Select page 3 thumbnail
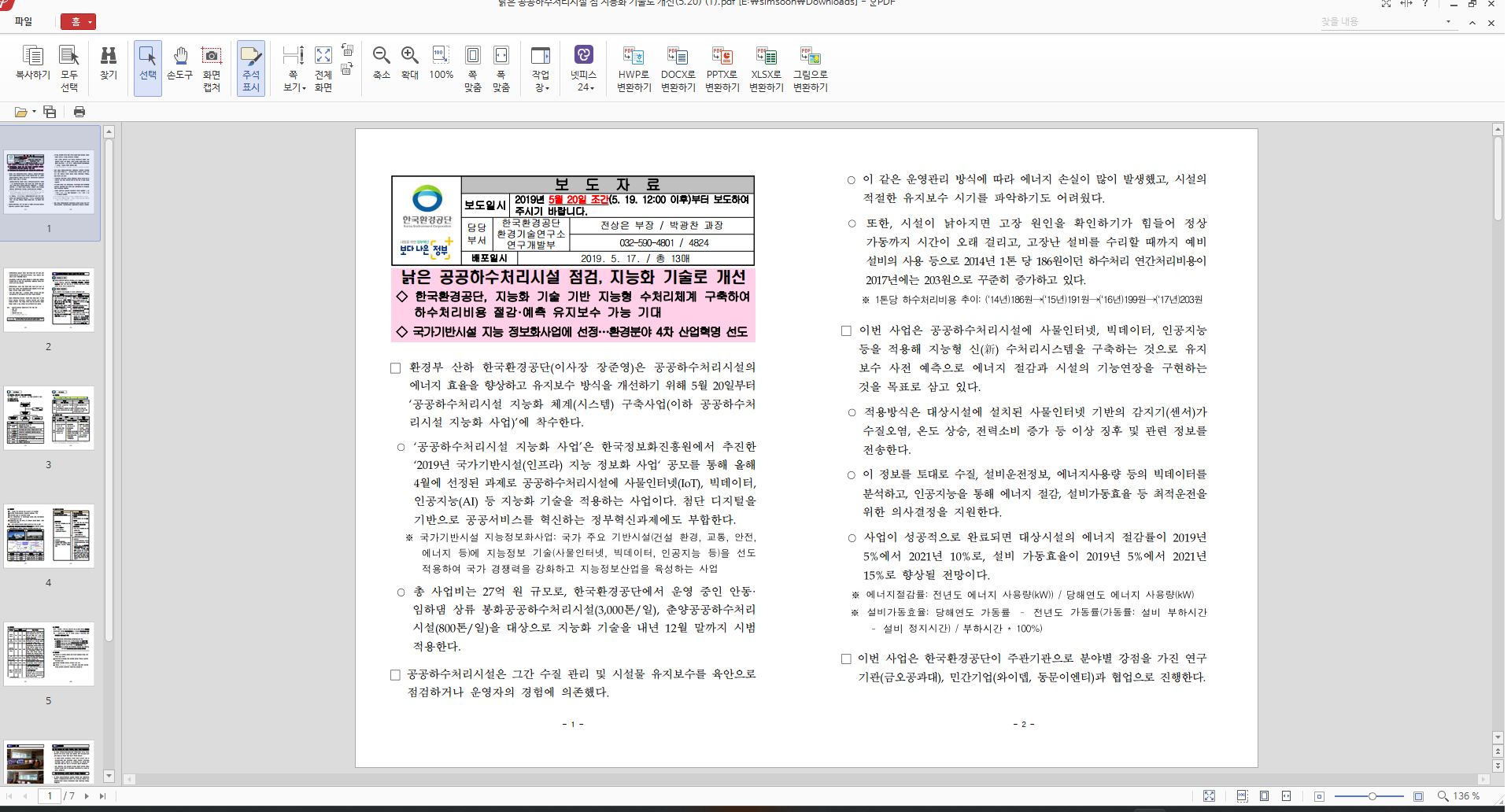1511x812 pixels. (49, 418)
